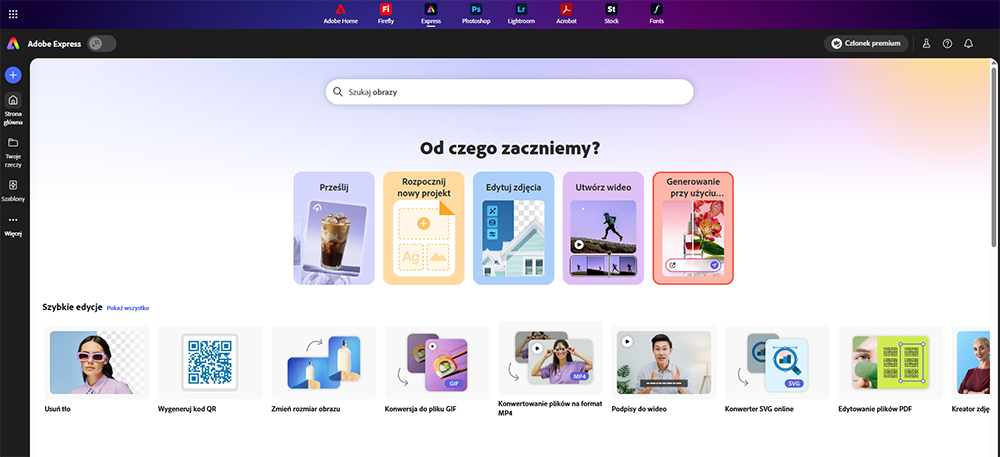Open Acrobat from the top bar
1000x457 pixels.
566,14
